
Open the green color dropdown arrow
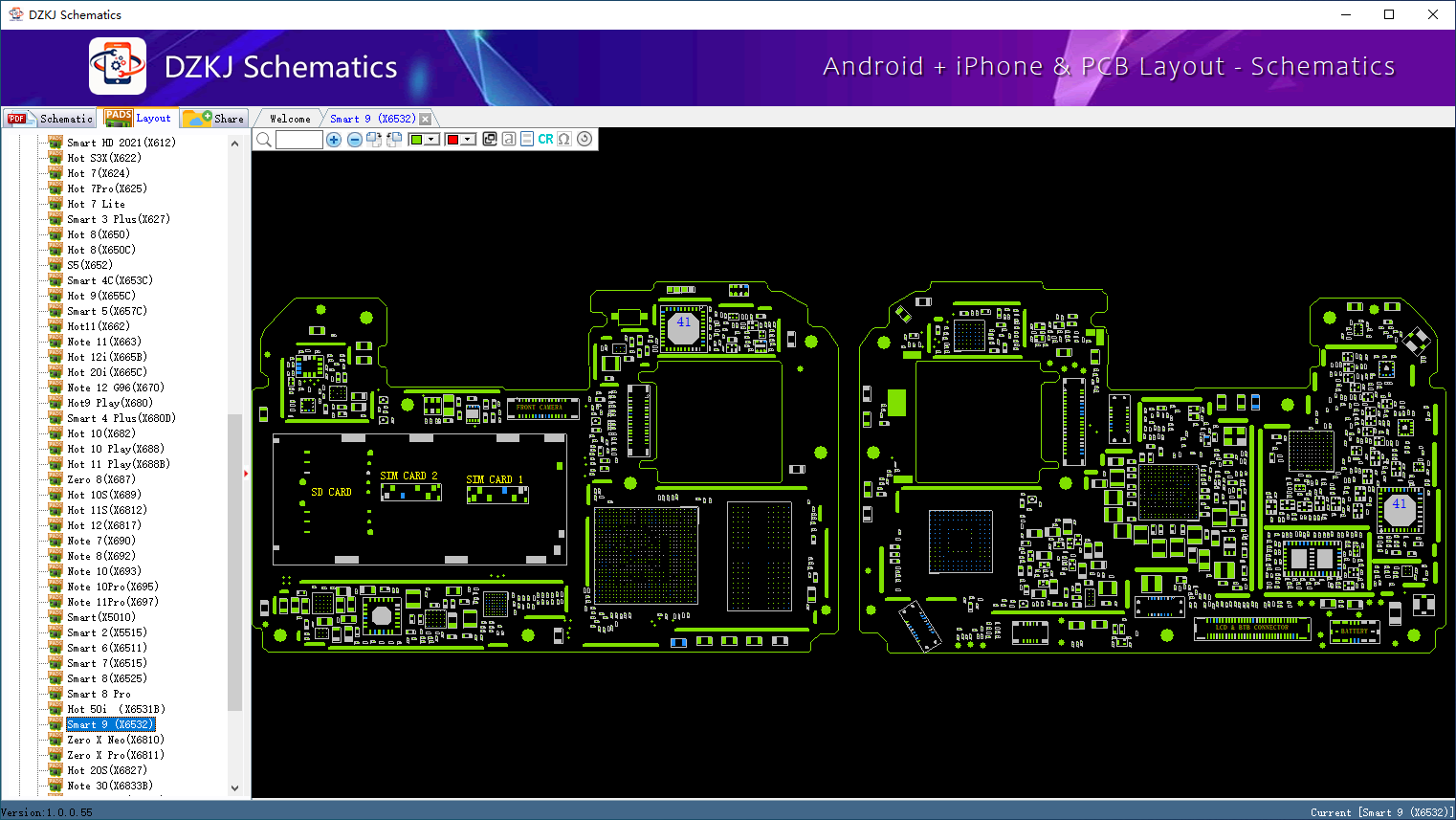(x=432, y=140)
